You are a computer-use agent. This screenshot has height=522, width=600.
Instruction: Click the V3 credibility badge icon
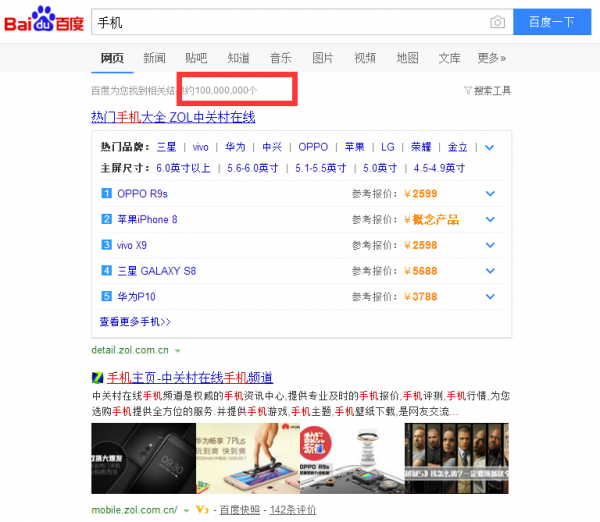point(201,510)
